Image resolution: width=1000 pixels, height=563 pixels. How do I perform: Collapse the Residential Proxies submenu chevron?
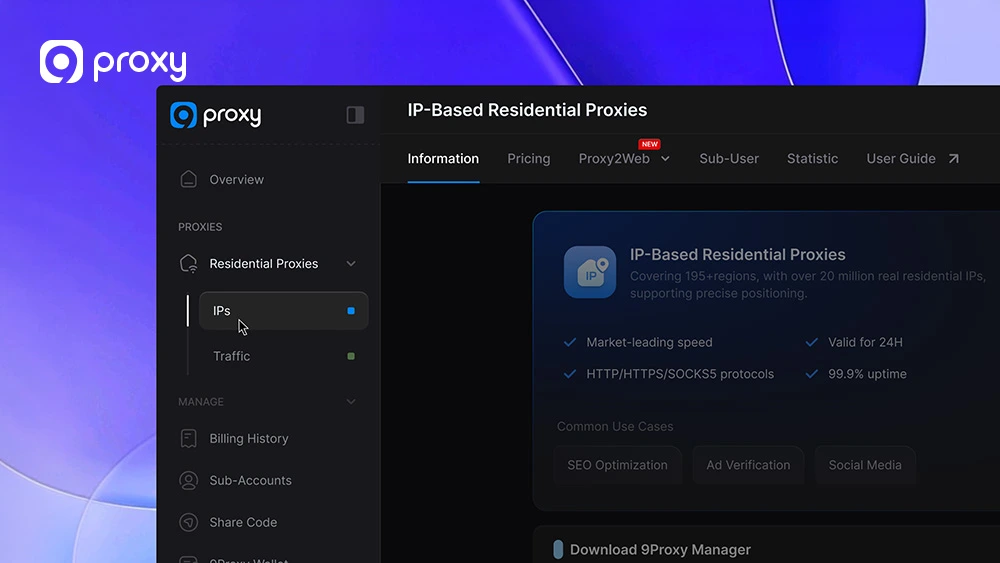pyautogui.click(x=351, y=263)
